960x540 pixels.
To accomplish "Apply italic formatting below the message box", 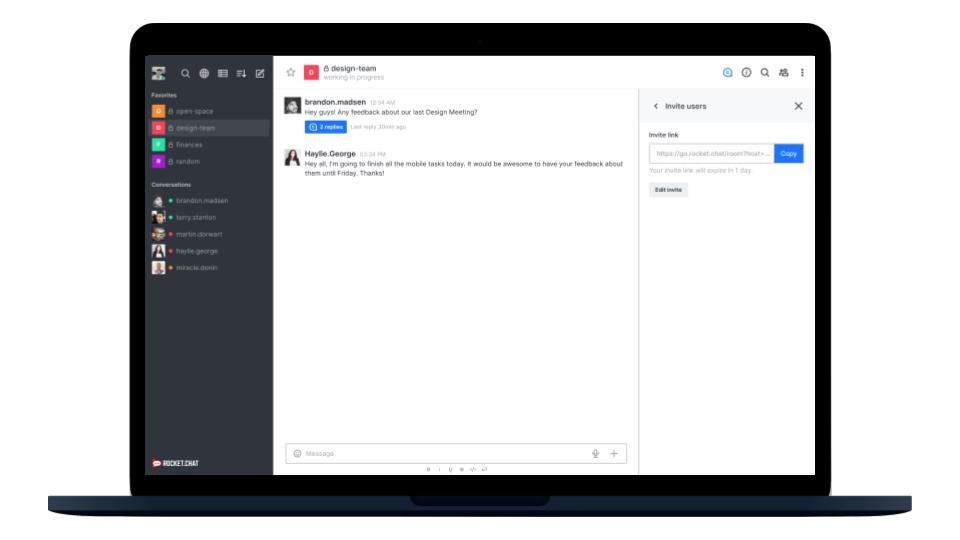I will tap(439, 470).
